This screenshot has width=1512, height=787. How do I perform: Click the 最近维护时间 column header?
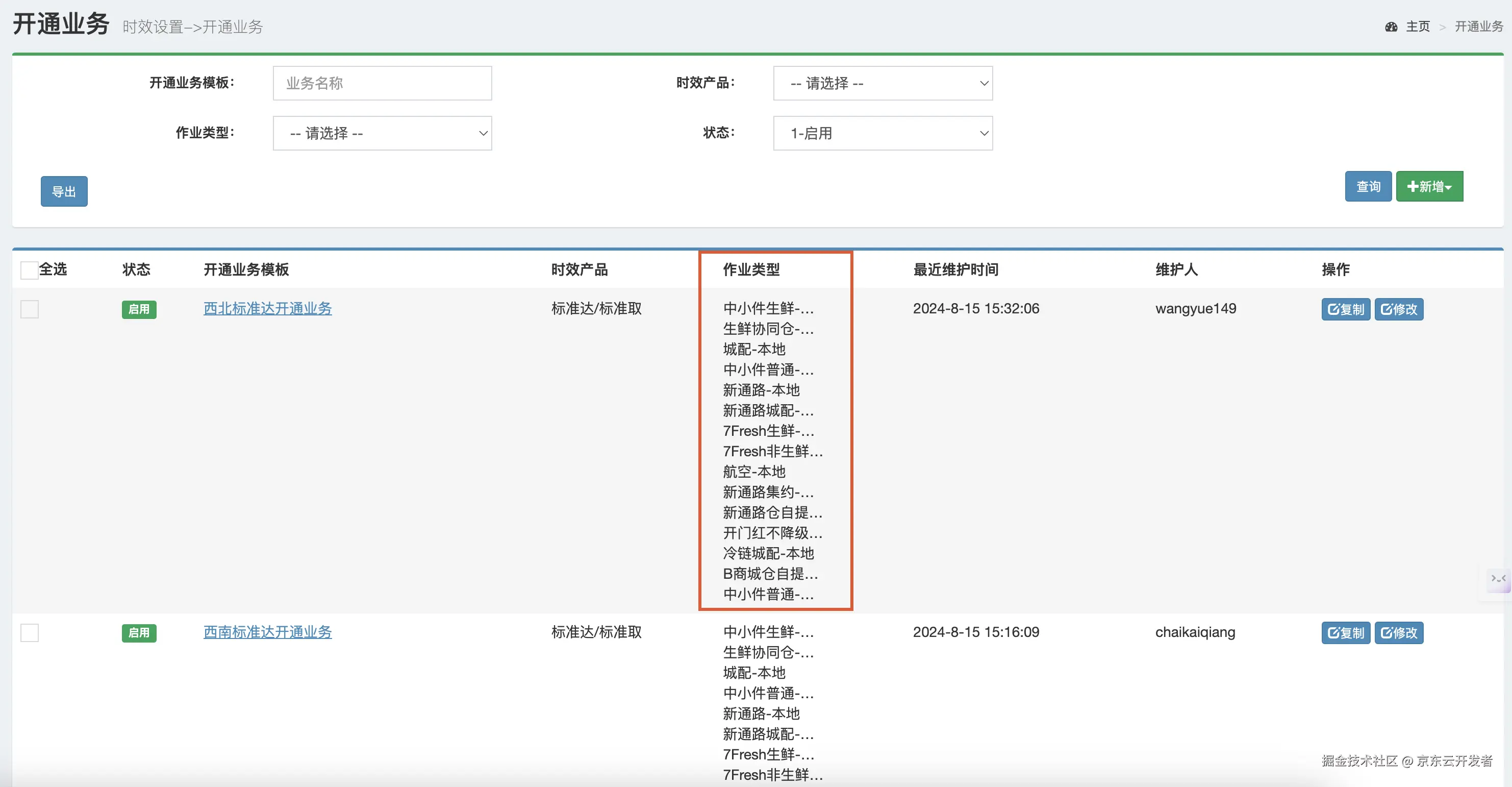click(955, 269)
